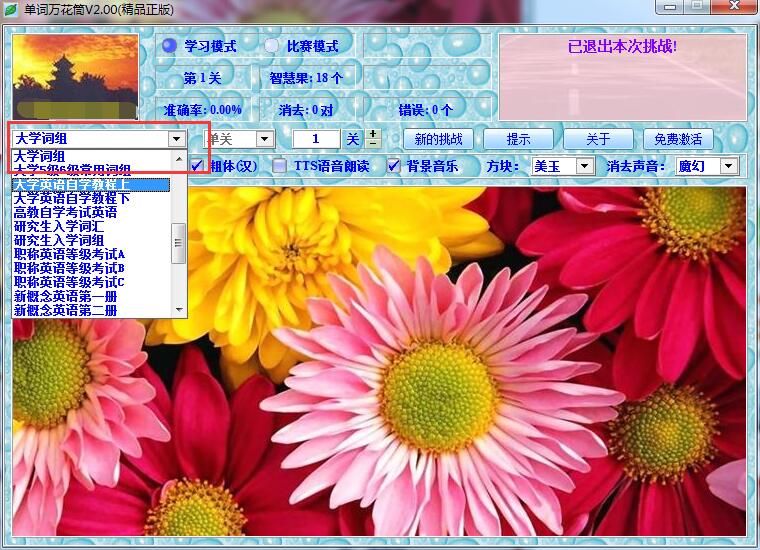Image resolution: width=760 pixels, height=550 pixels.
Task: Click the level number input field
Action: 316,139
